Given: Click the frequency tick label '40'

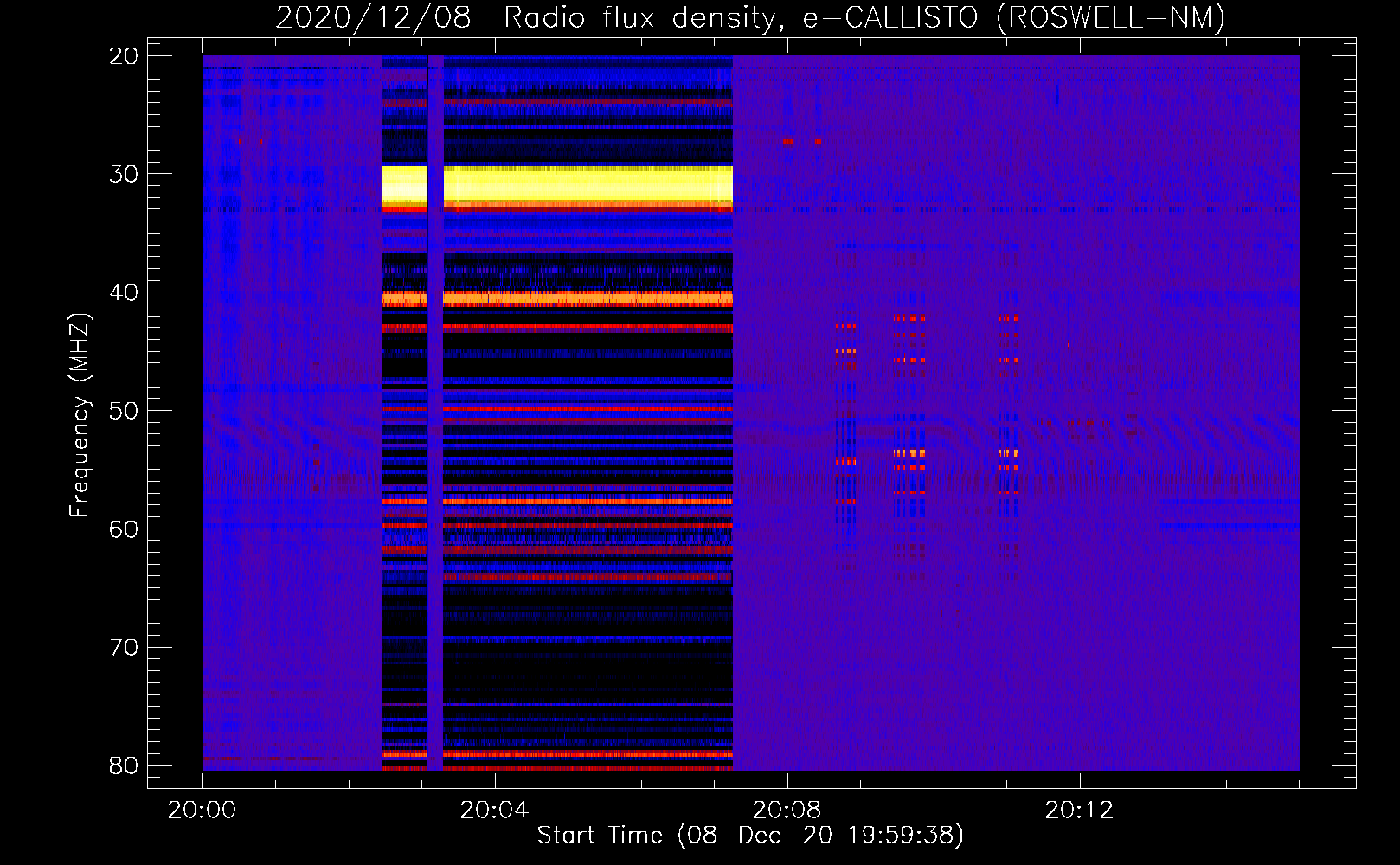Looking at the screenshot, I should tap(124, 292).
